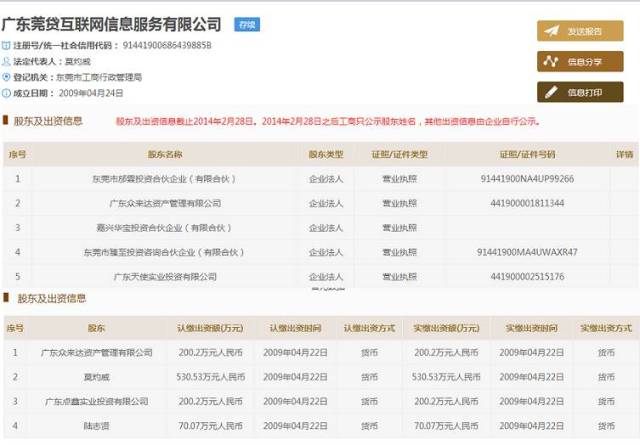Click 企业法人 in the 嘉兴华宝 row
The width and height of the screenshot is (640, 445).
(326, 228)
